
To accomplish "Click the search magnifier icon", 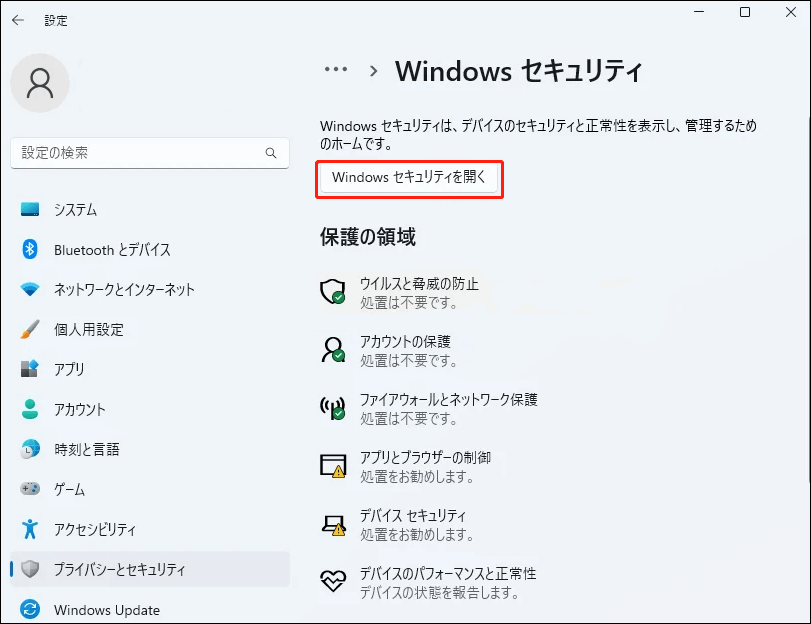I will click(271, 154).
